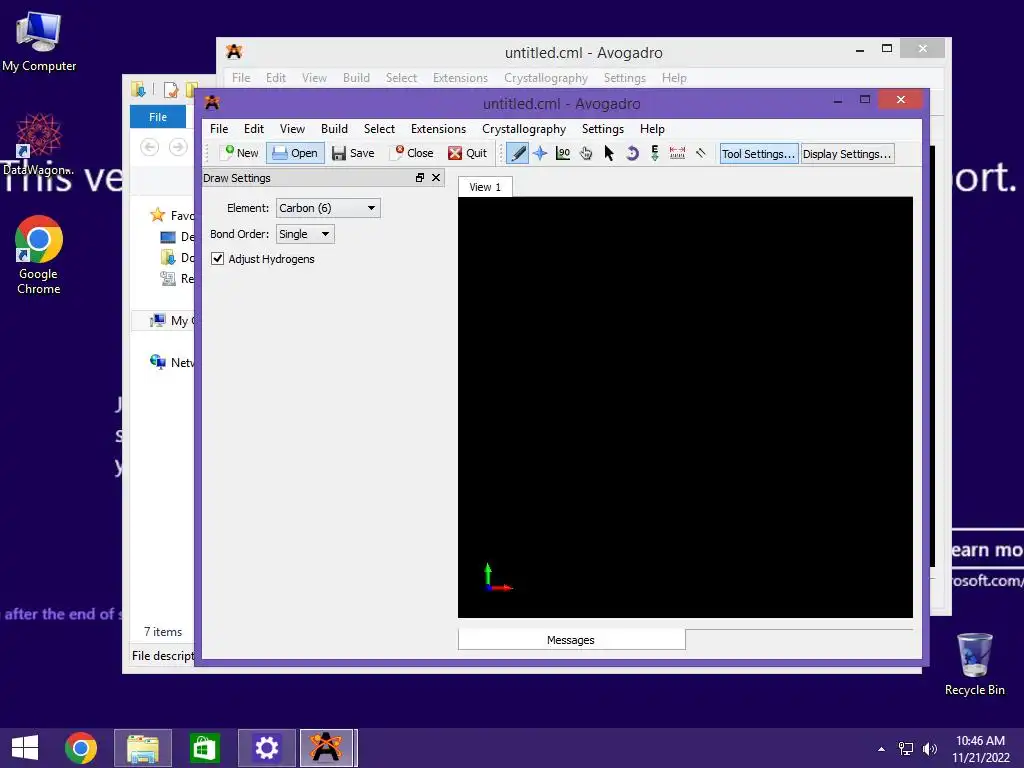
Task: Open the Help menu in front Avogadro
Action: tap(652, 129)
